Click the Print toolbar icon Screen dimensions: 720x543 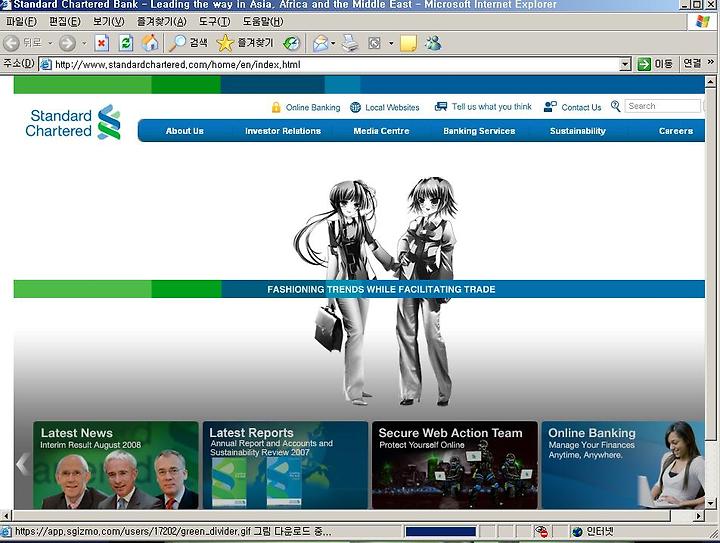350,43
